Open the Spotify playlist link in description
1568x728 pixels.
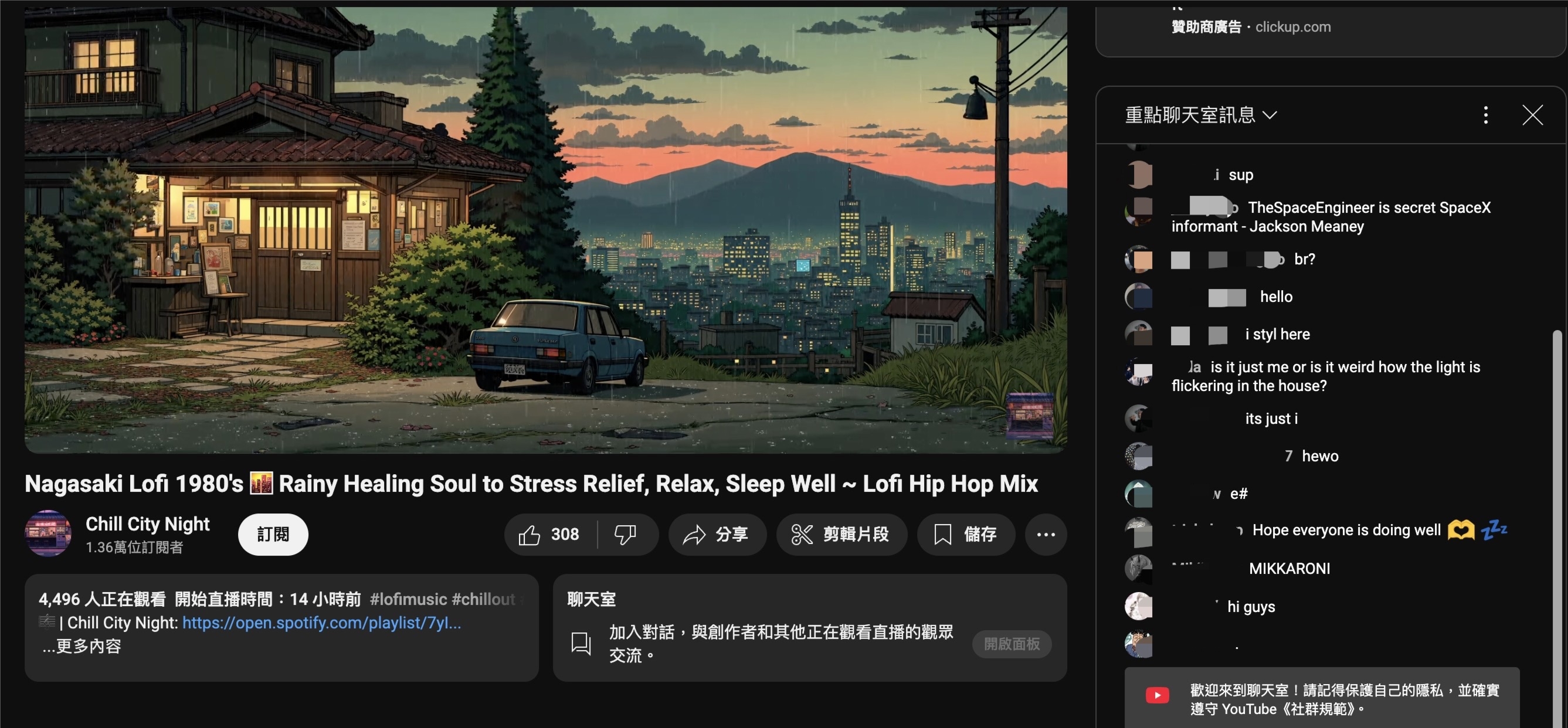[x=321, y=622]
